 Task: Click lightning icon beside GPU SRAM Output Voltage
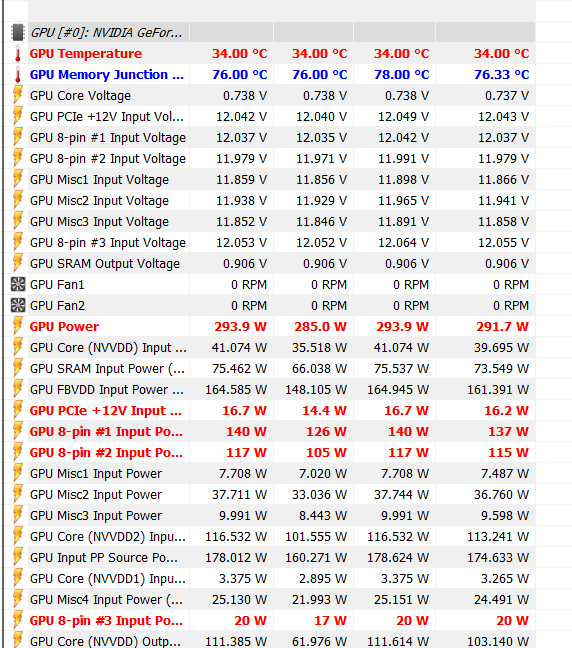point(18,264)
